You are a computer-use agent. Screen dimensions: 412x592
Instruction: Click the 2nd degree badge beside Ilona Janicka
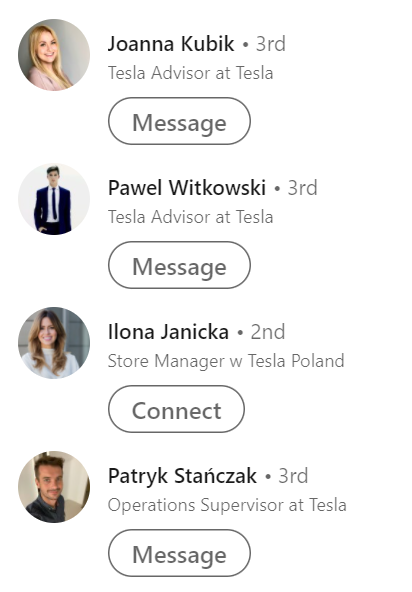click(x=268, y=332)
